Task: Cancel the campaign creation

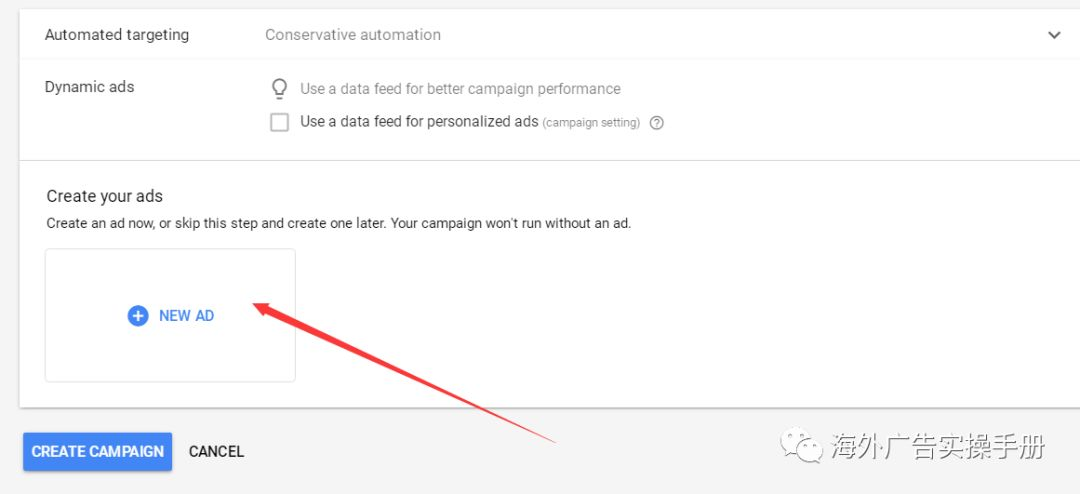Action: [x=216, y=452]
